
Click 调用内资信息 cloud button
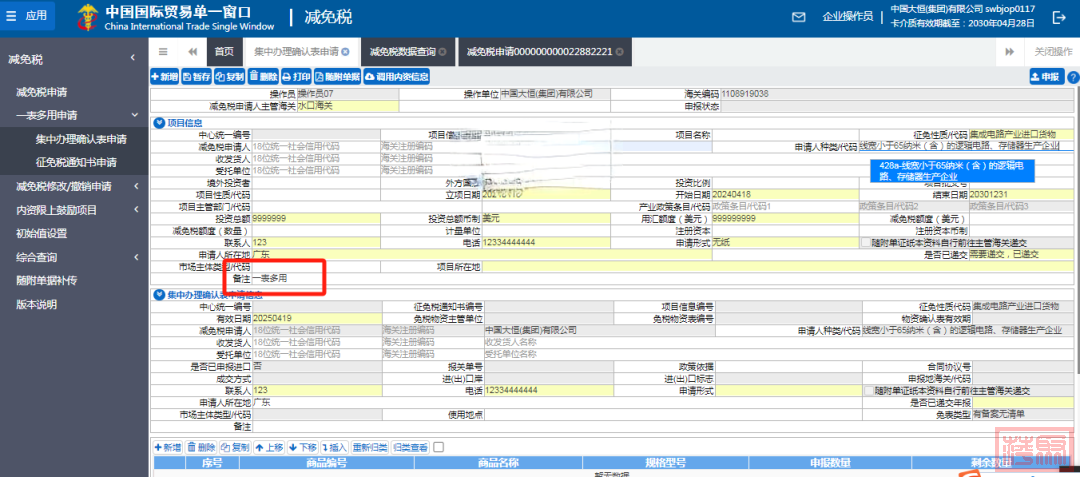pyautogui.click(x=397, y=77)
